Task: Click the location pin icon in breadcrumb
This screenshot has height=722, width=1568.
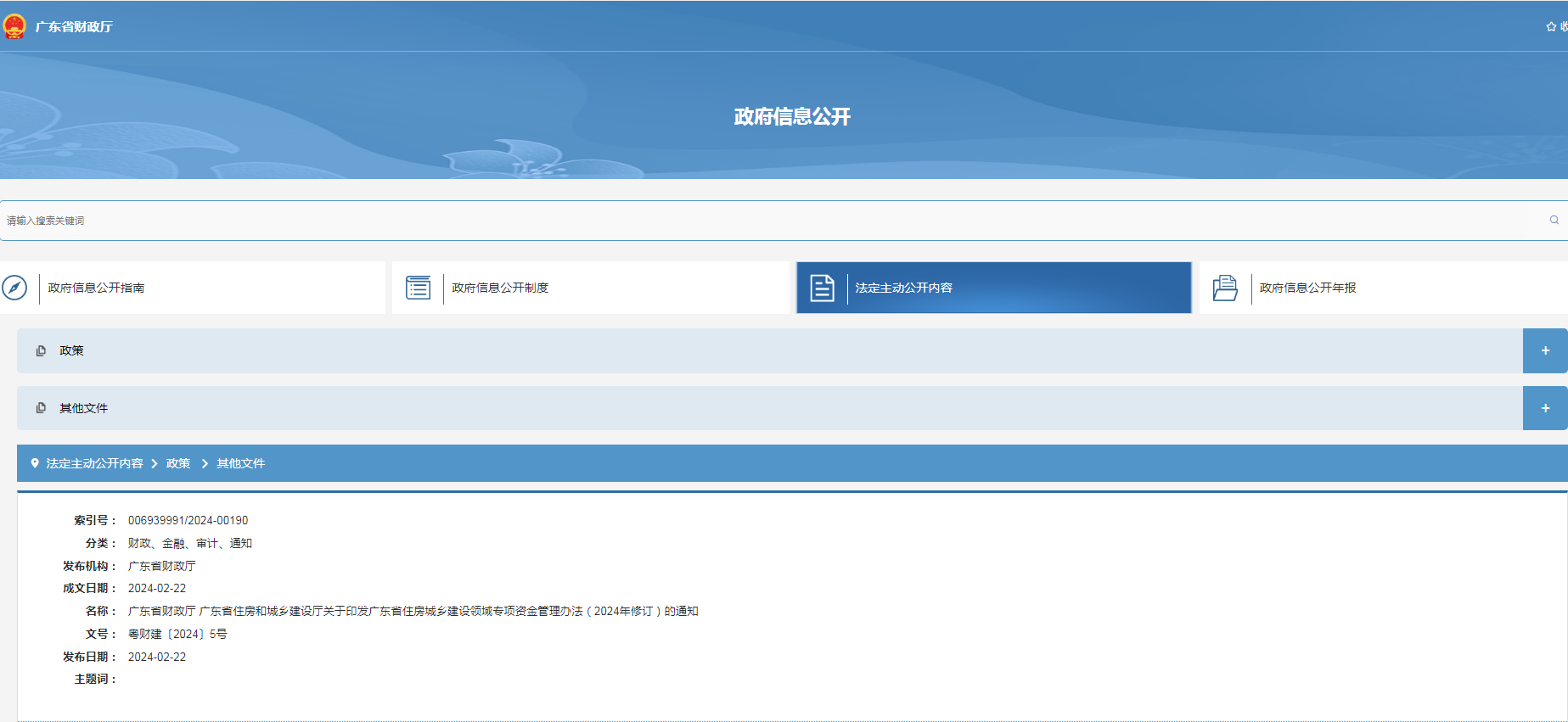Action: 35,463
